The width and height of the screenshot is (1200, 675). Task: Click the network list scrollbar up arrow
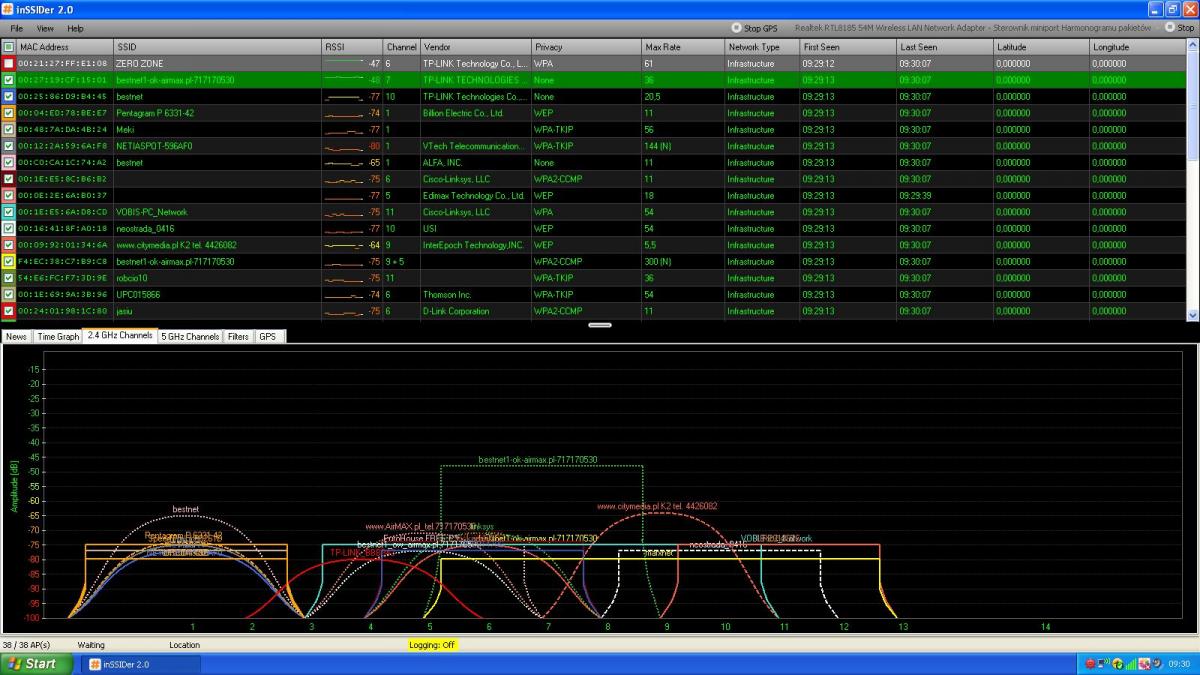[1192, 47]
